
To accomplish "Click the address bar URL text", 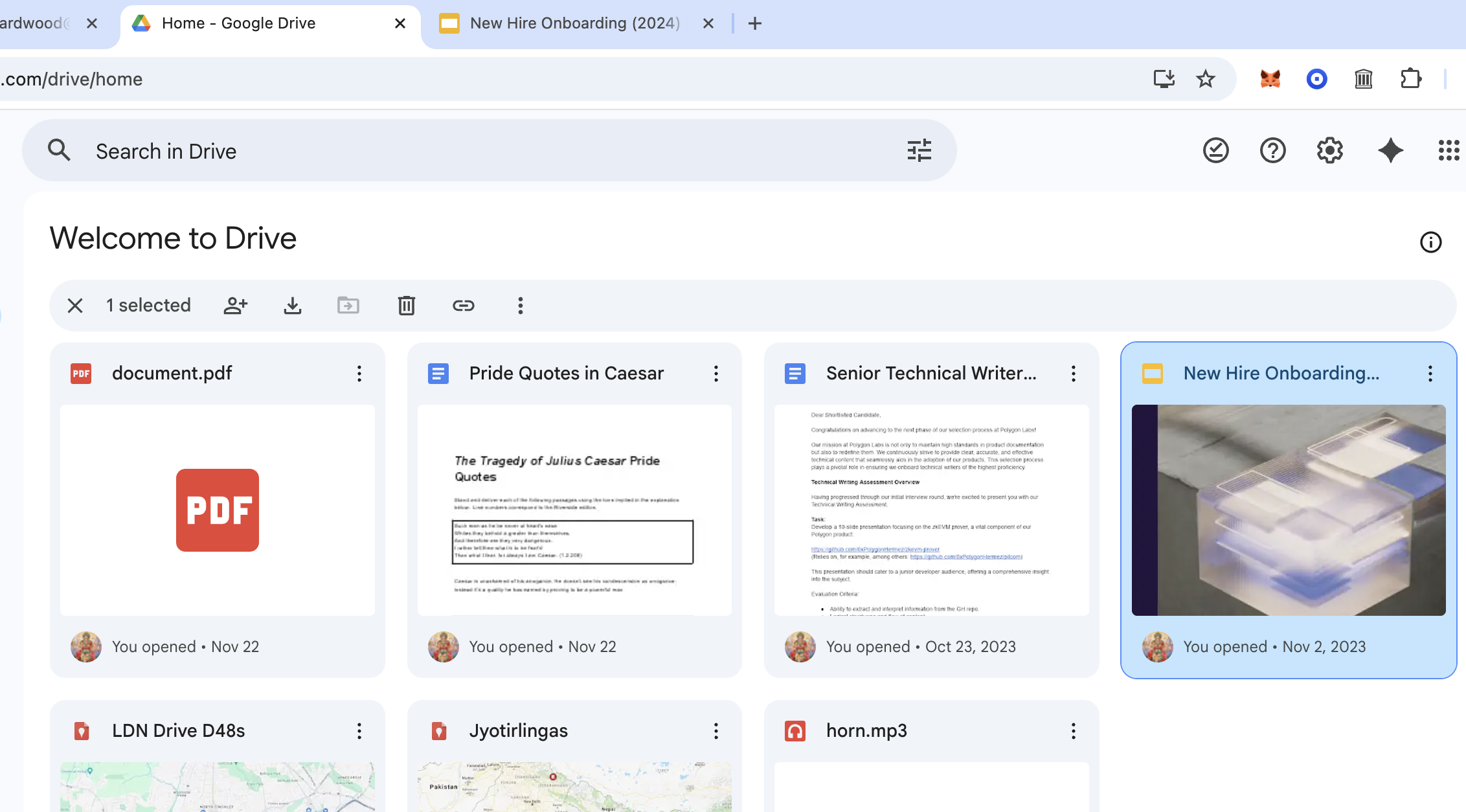I will coord(71,79).
